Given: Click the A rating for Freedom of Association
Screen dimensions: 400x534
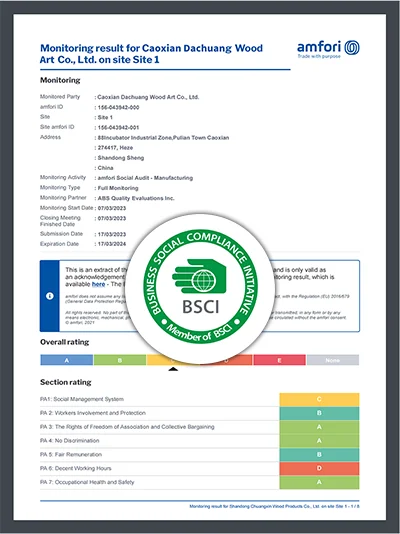Looking at the screenshot, I should (319, 427).
